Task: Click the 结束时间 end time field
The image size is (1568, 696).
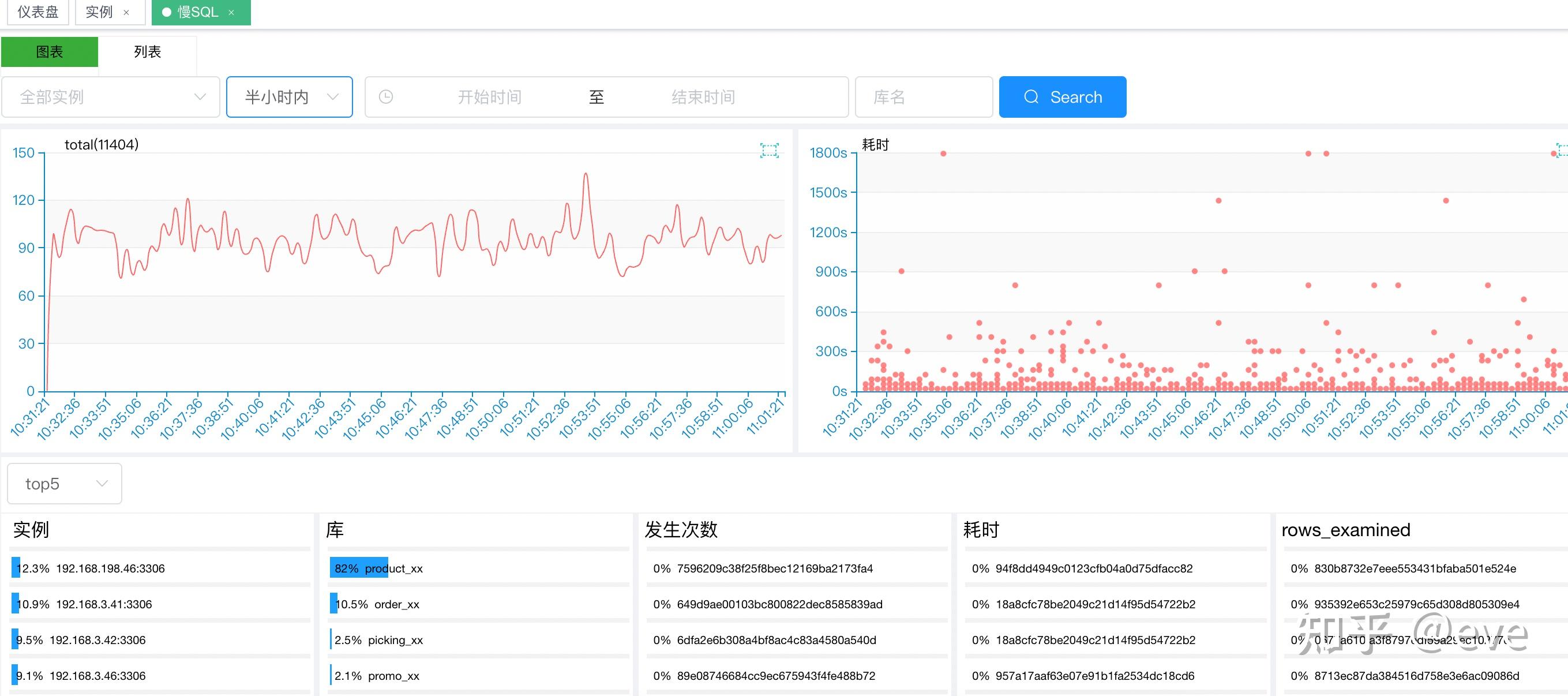Action: click(x=703, y=97)
